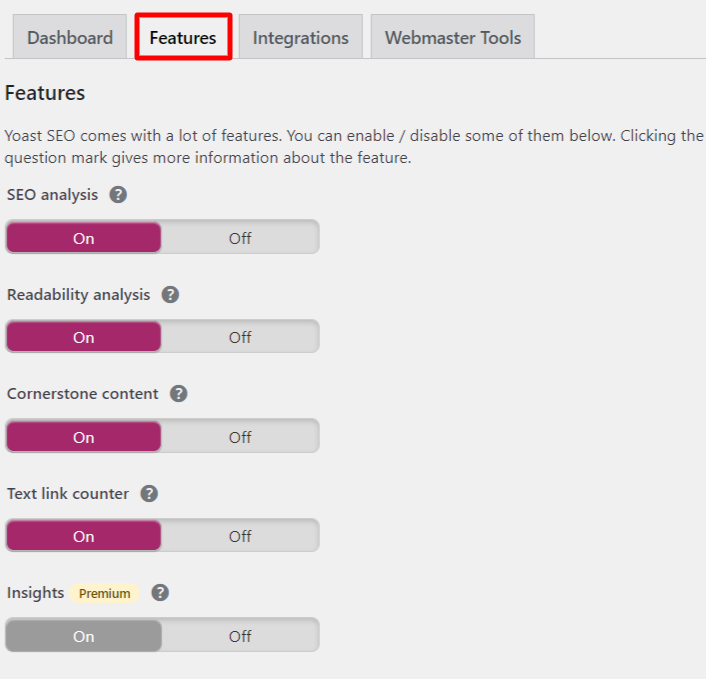Open the Cornerstone content help question mark

click(179, 394)
